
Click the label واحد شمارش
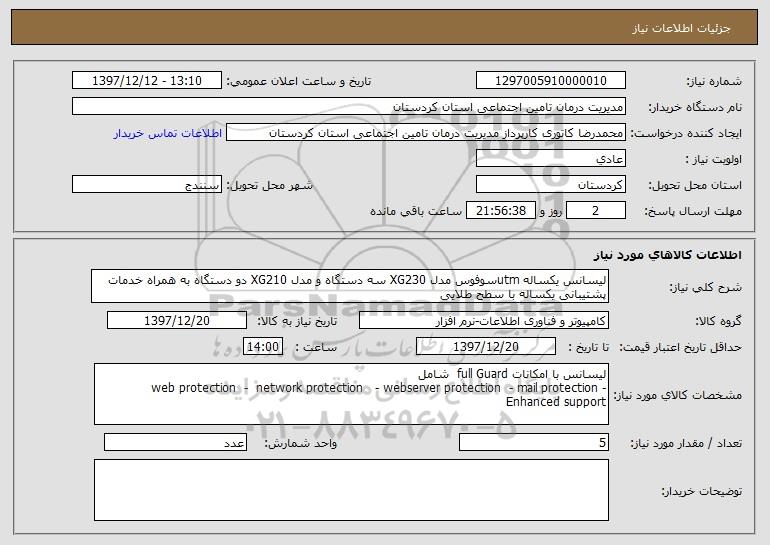[x=301, y=444]
